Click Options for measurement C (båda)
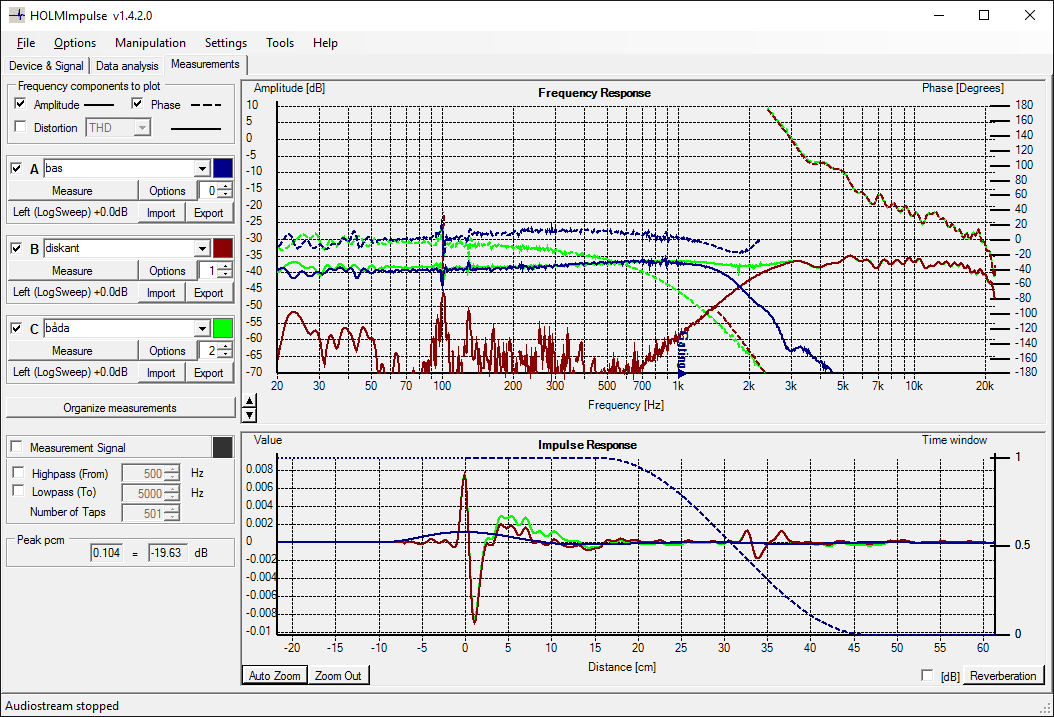Screen dimensions: 1054x717 coord(167,351)
